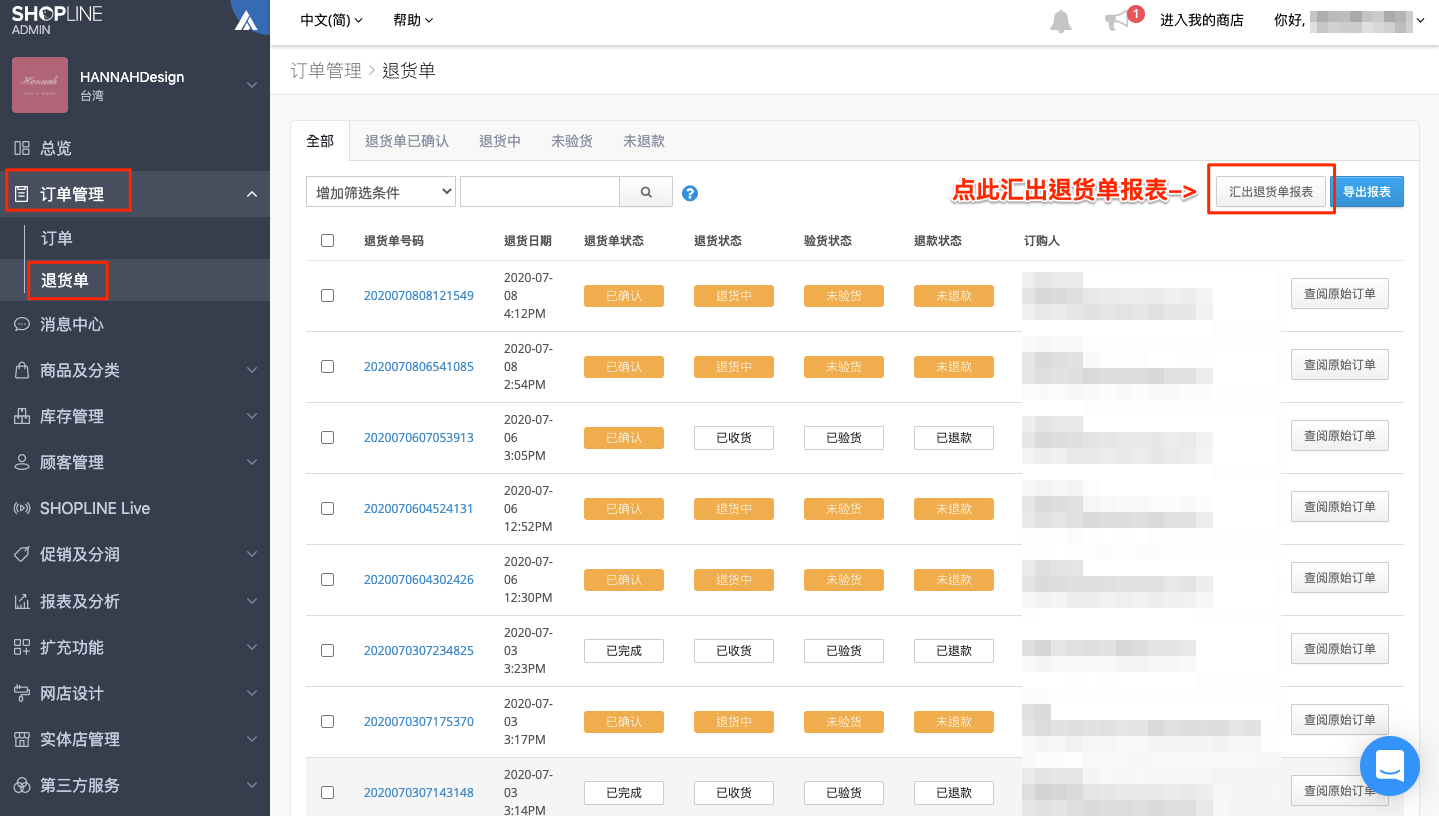Switch to the 退货中 tab
This screenshot has width=1439, height=816.
pos(500,141)
